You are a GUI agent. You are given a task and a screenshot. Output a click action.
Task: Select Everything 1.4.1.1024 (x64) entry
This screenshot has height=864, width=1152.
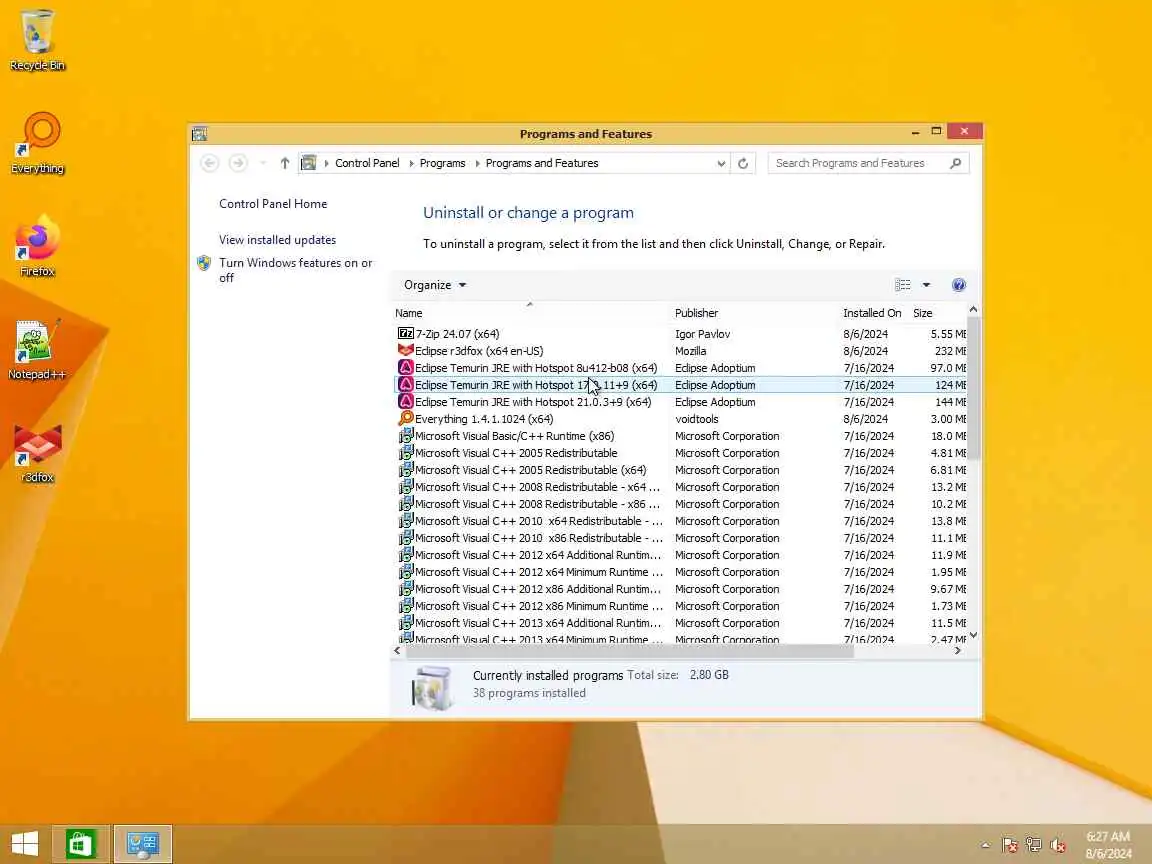point(680,419)
